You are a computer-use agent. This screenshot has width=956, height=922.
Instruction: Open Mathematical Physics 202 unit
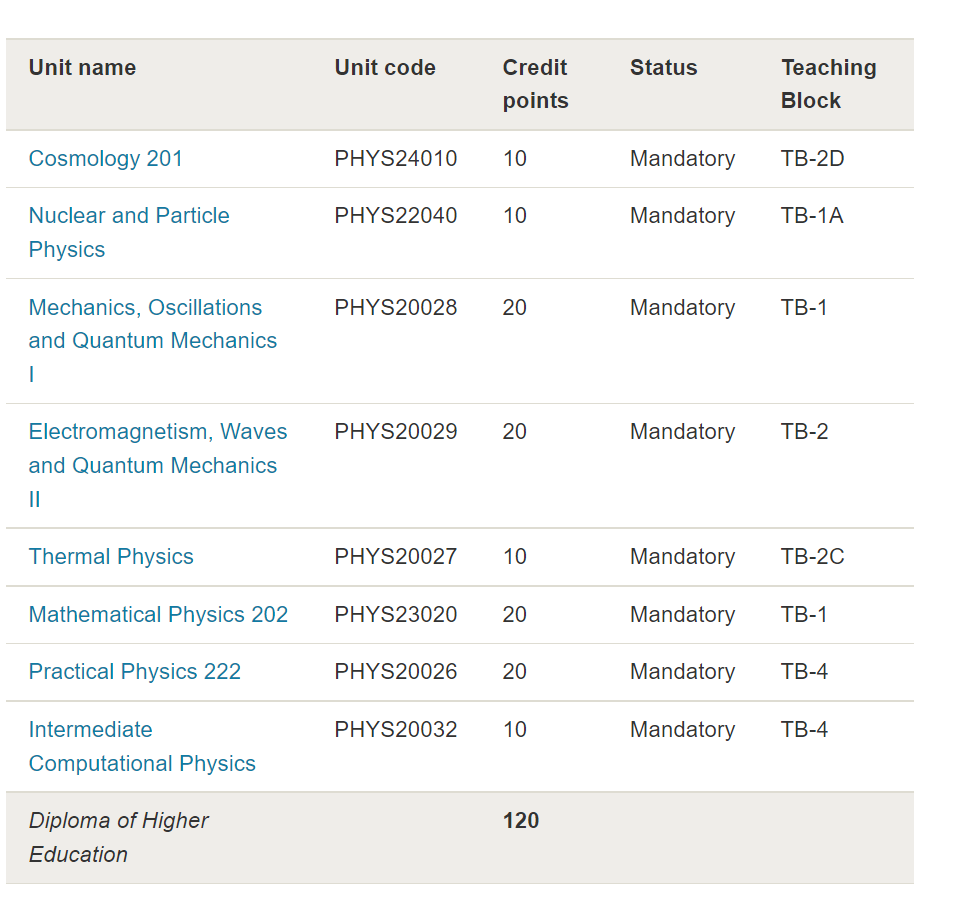coord(158,615)
